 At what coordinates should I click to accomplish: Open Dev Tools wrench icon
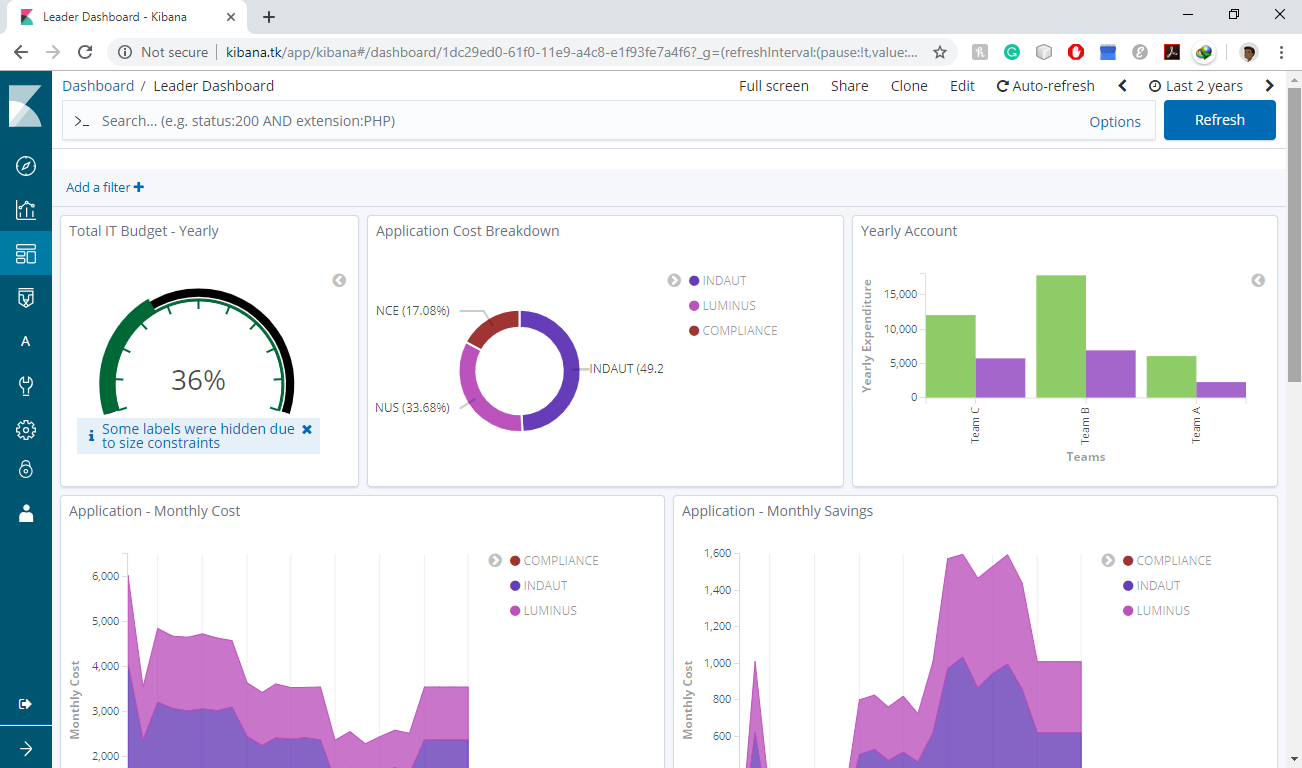[26, 386]
